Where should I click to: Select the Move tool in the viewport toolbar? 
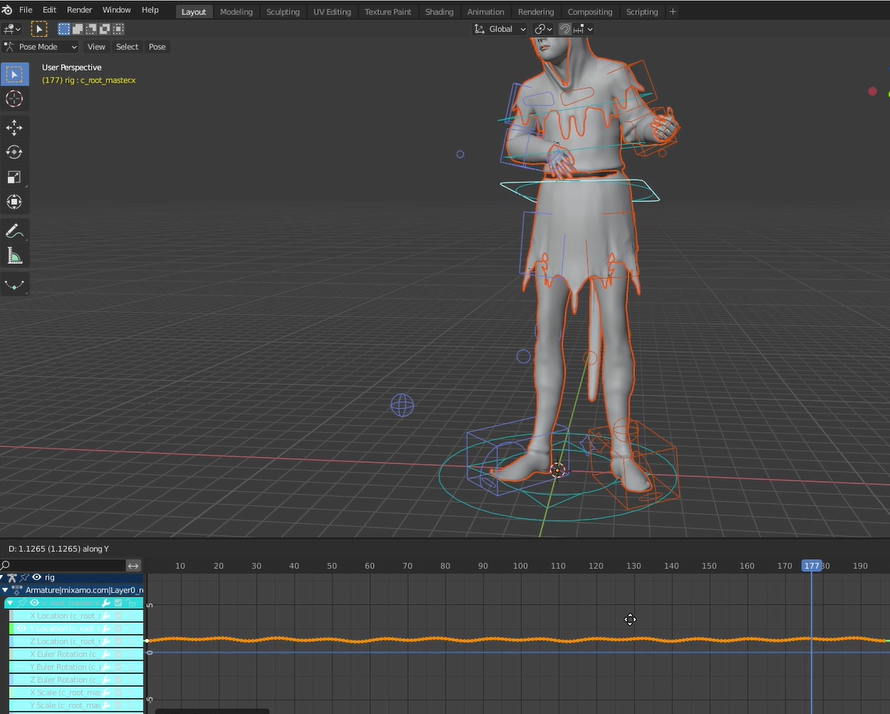click(14, 127)
